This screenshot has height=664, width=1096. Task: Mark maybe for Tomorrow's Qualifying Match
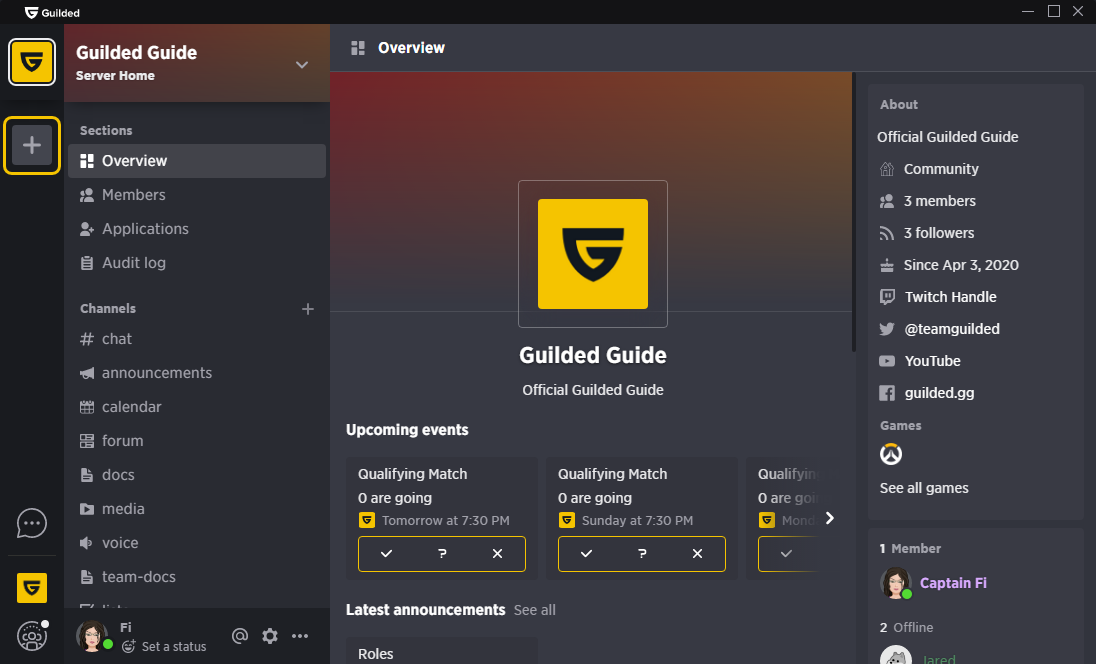coord(442,554)
